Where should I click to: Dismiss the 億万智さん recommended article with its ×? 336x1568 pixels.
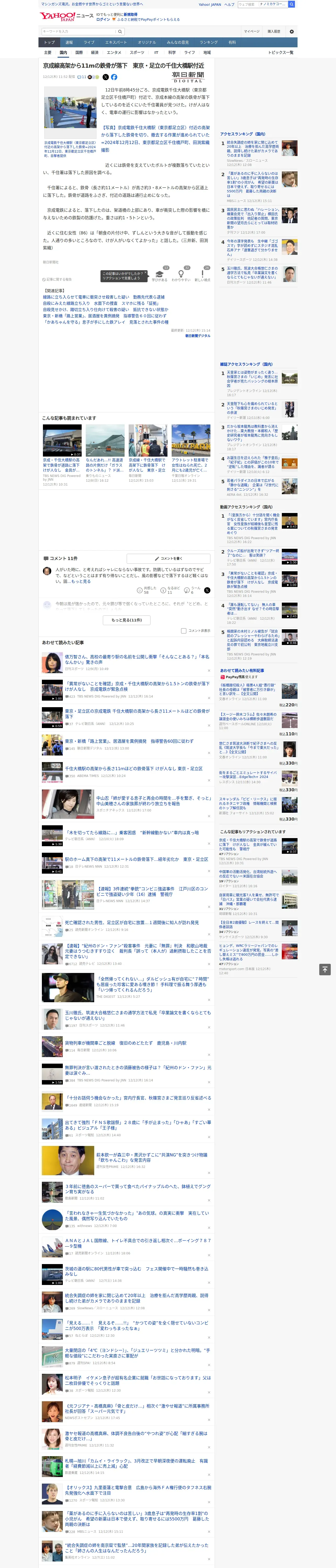[209, 671]
